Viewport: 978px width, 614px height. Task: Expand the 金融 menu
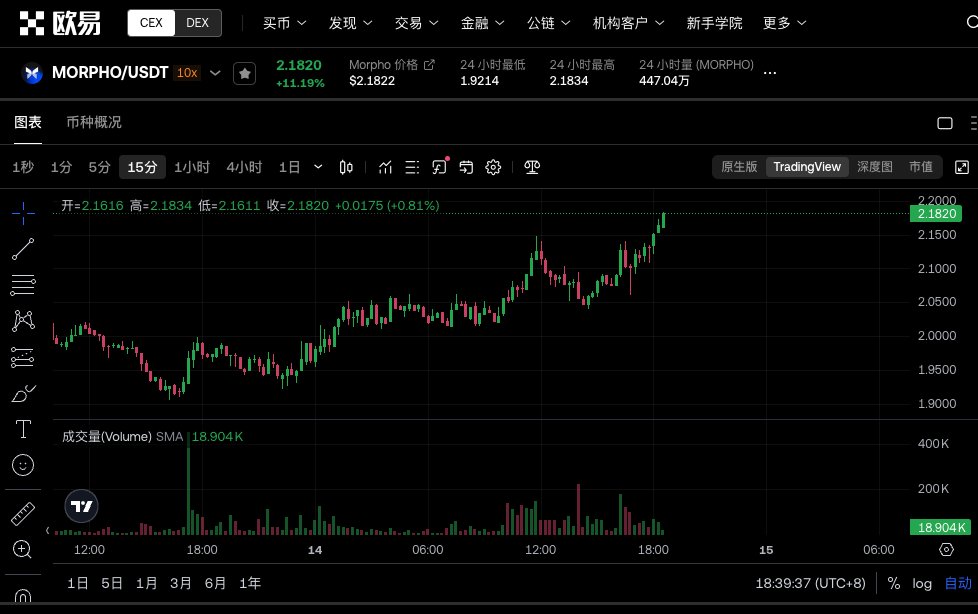pos(482,23)
